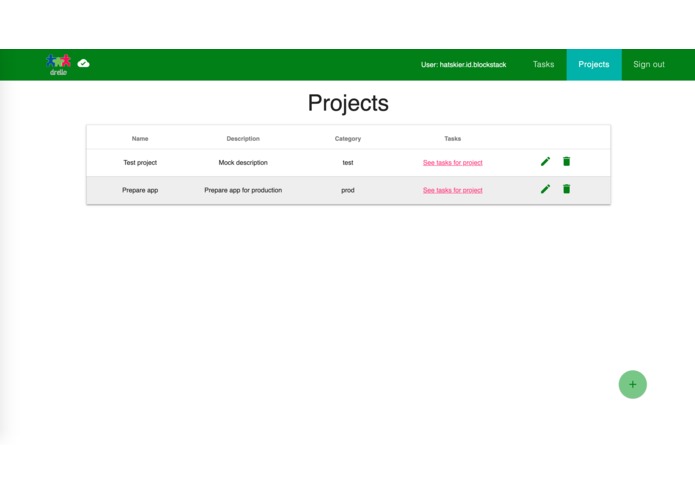695x494 pixels.
Task: Click the Tasks column header
Action: coord(453,139)
